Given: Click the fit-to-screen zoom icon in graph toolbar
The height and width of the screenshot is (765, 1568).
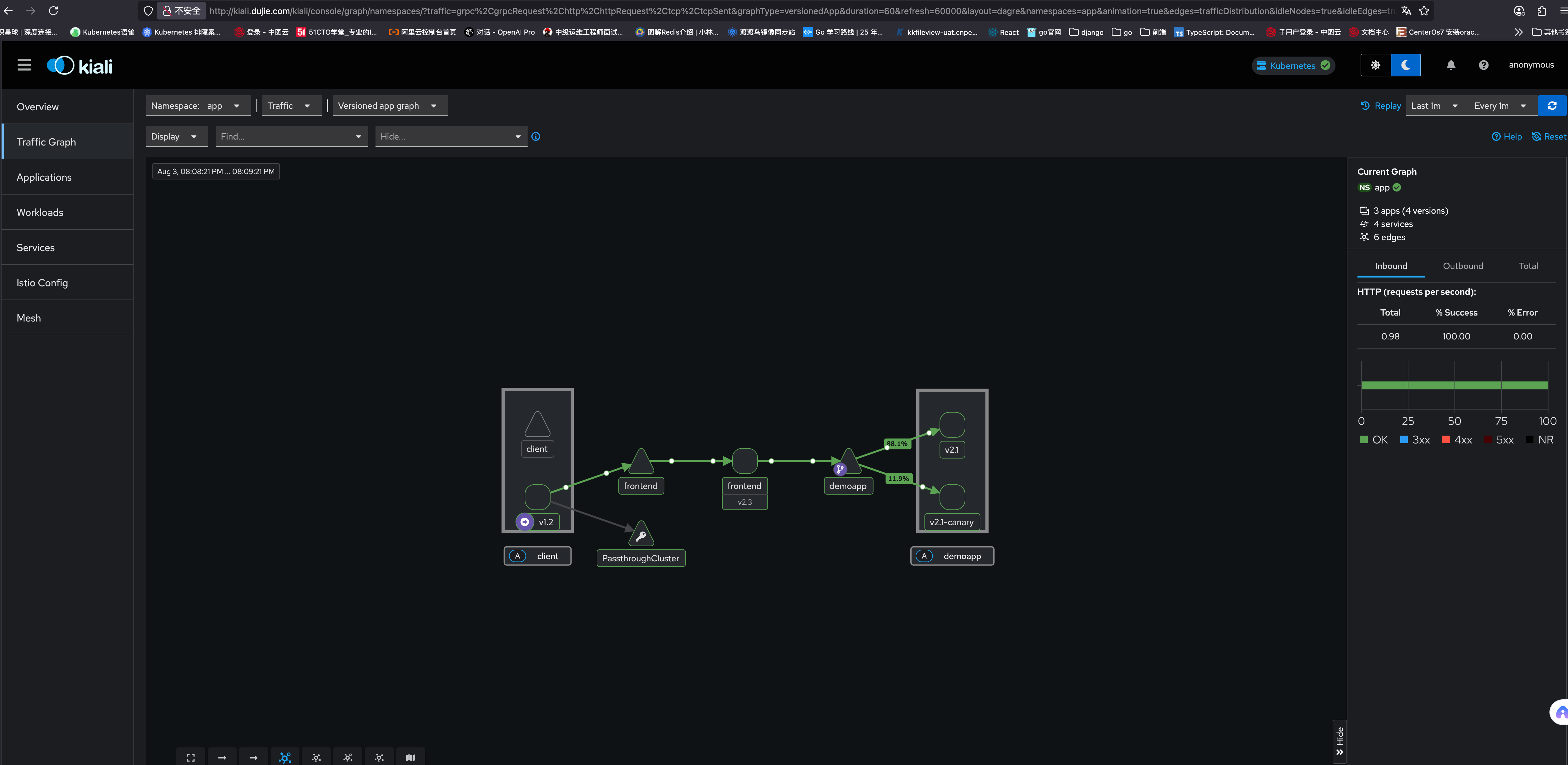Looking at the screenshot, I should coord(190,757).
